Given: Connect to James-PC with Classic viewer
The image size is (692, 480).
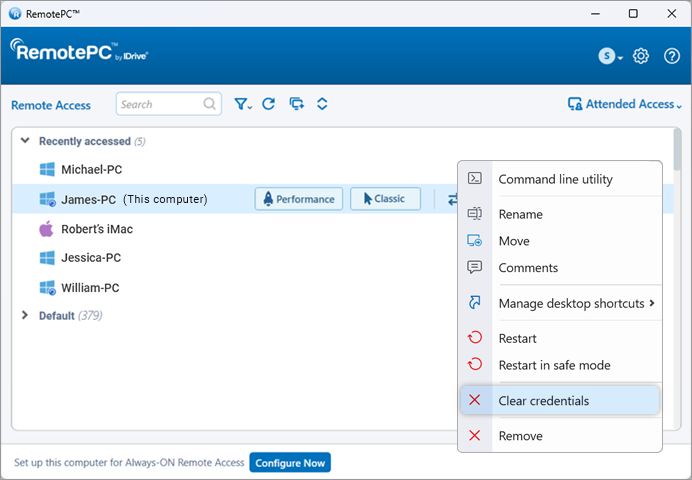Looking at the screenshot, I should click(x=385, y=199).
